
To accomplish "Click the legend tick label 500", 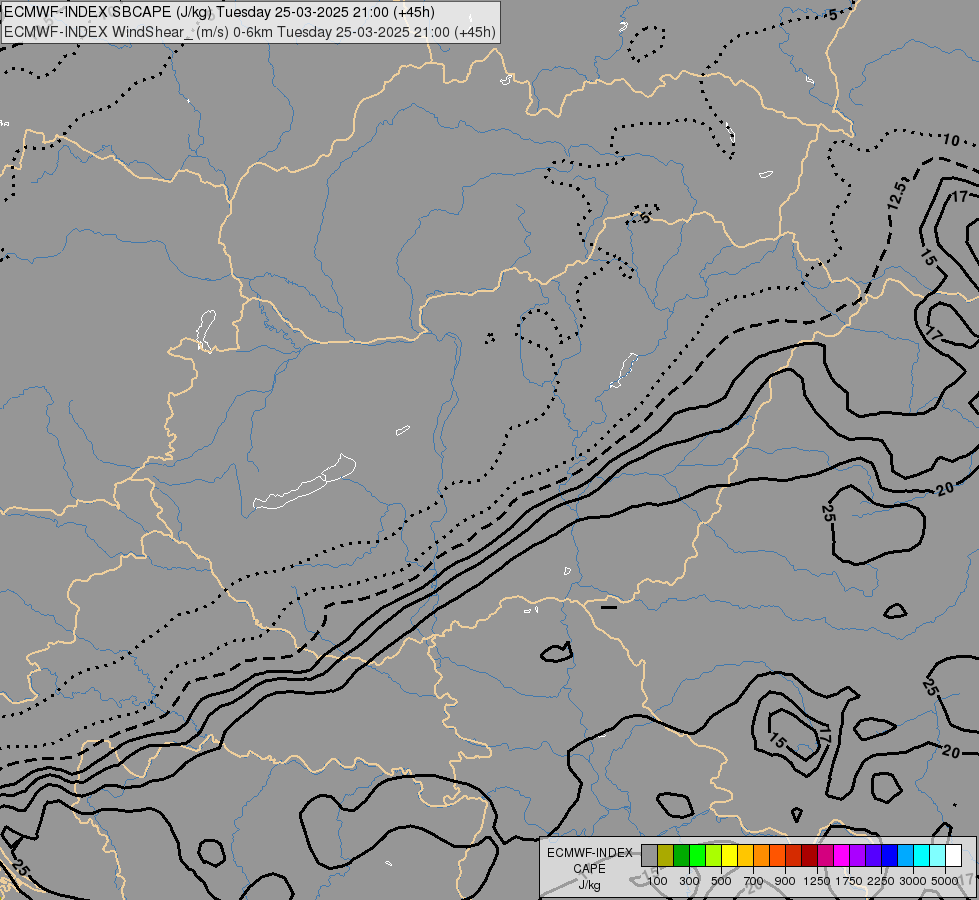I will coord(721,881).
